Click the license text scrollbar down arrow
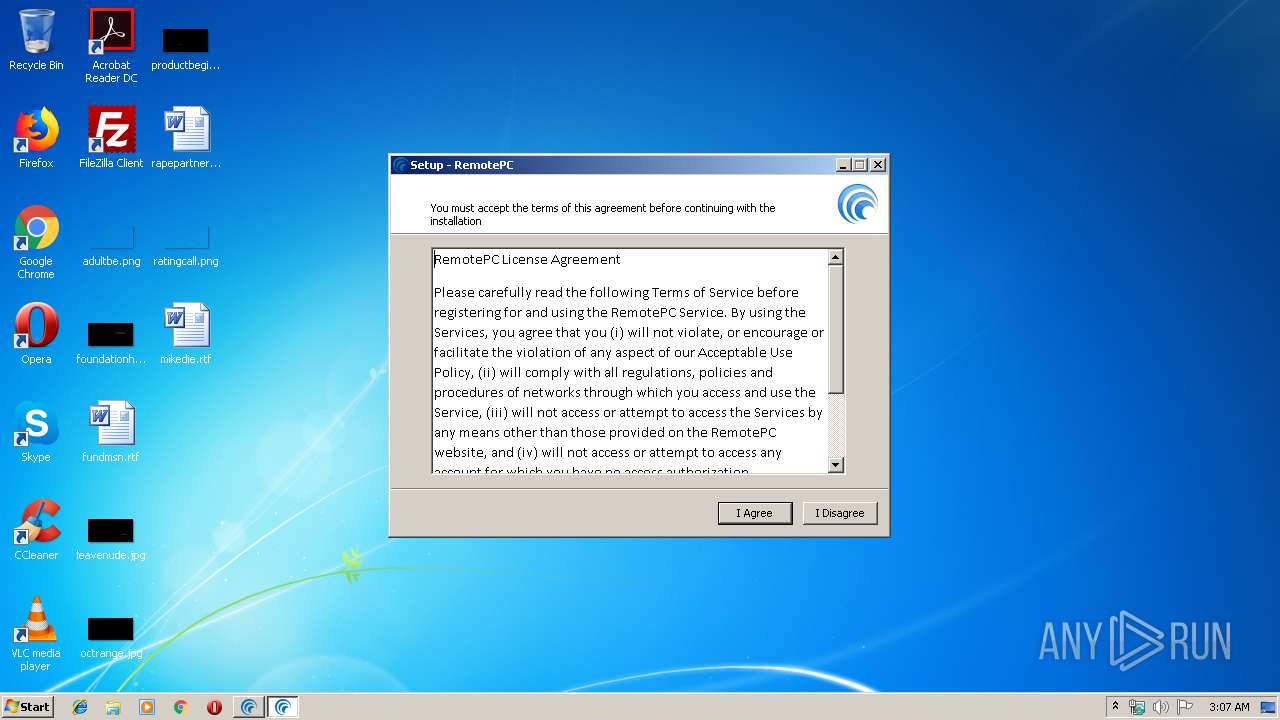The width and height of the screenshot is (1280, 720). [x=836, y=465]
